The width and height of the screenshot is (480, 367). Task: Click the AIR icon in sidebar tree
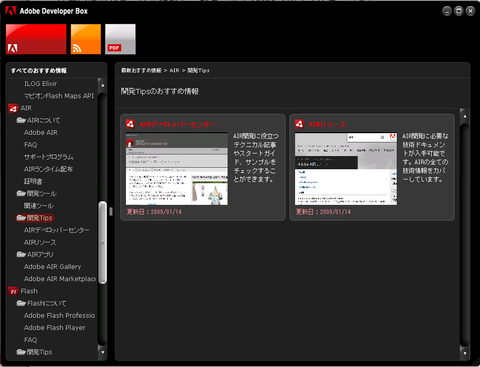point(13,108)
